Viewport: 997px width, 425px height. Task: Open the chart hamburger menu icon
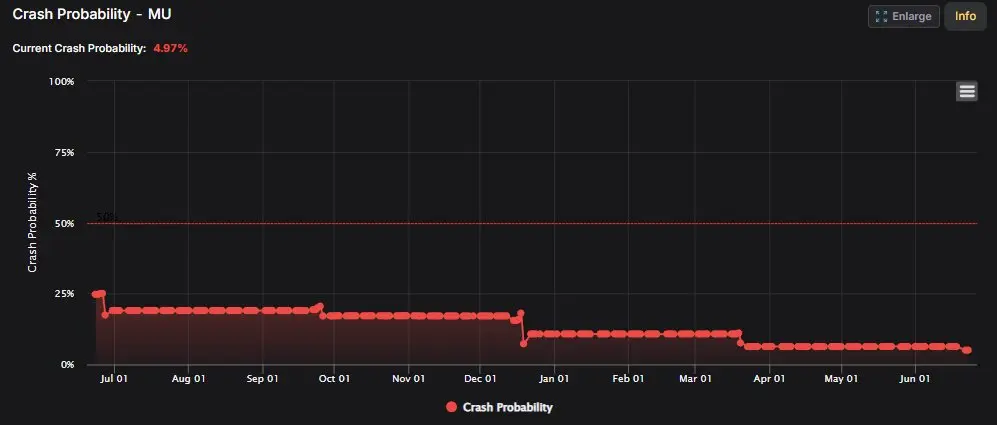(966, 92)
